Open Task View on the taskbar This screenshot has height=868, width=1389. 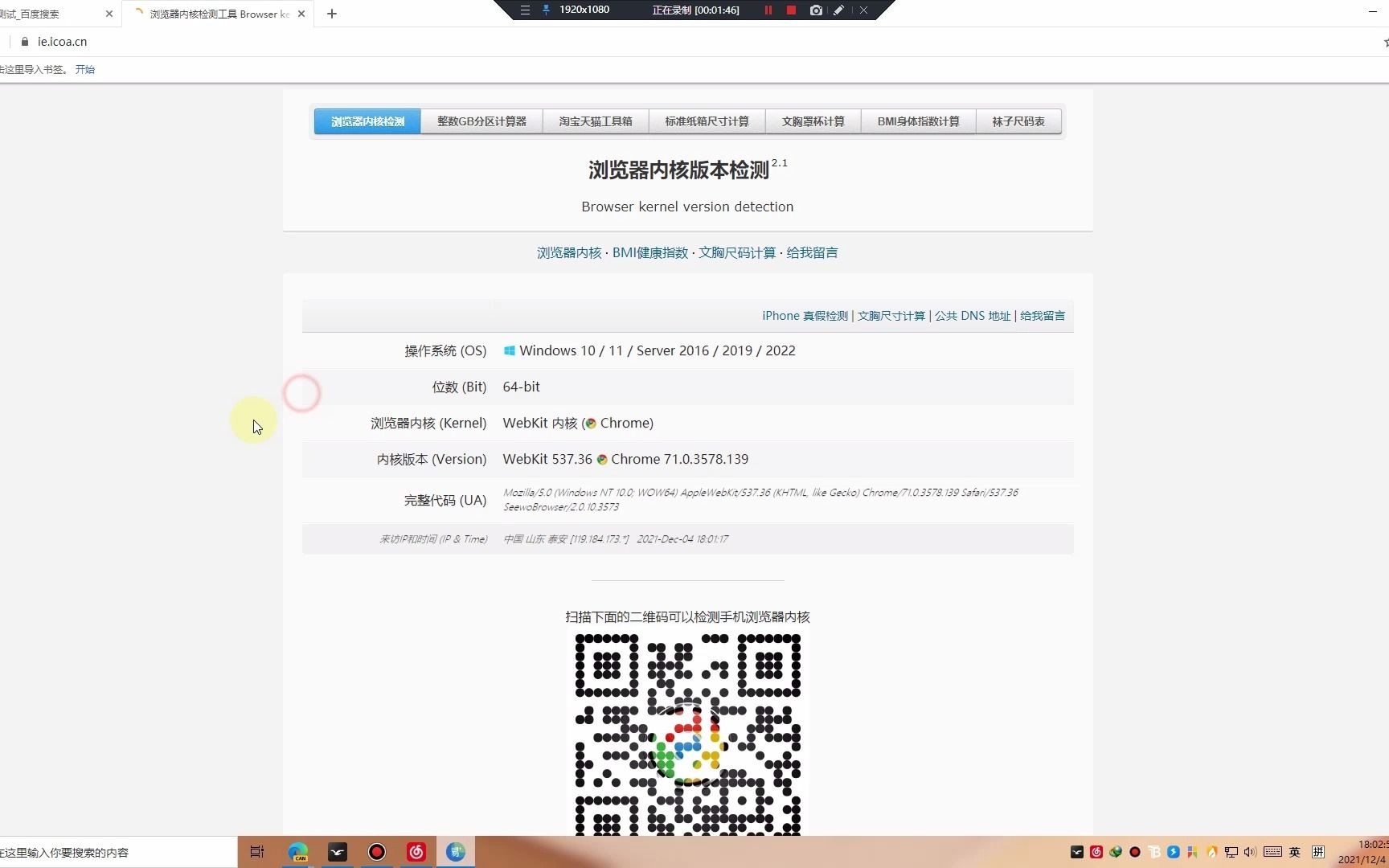[257, 852]
